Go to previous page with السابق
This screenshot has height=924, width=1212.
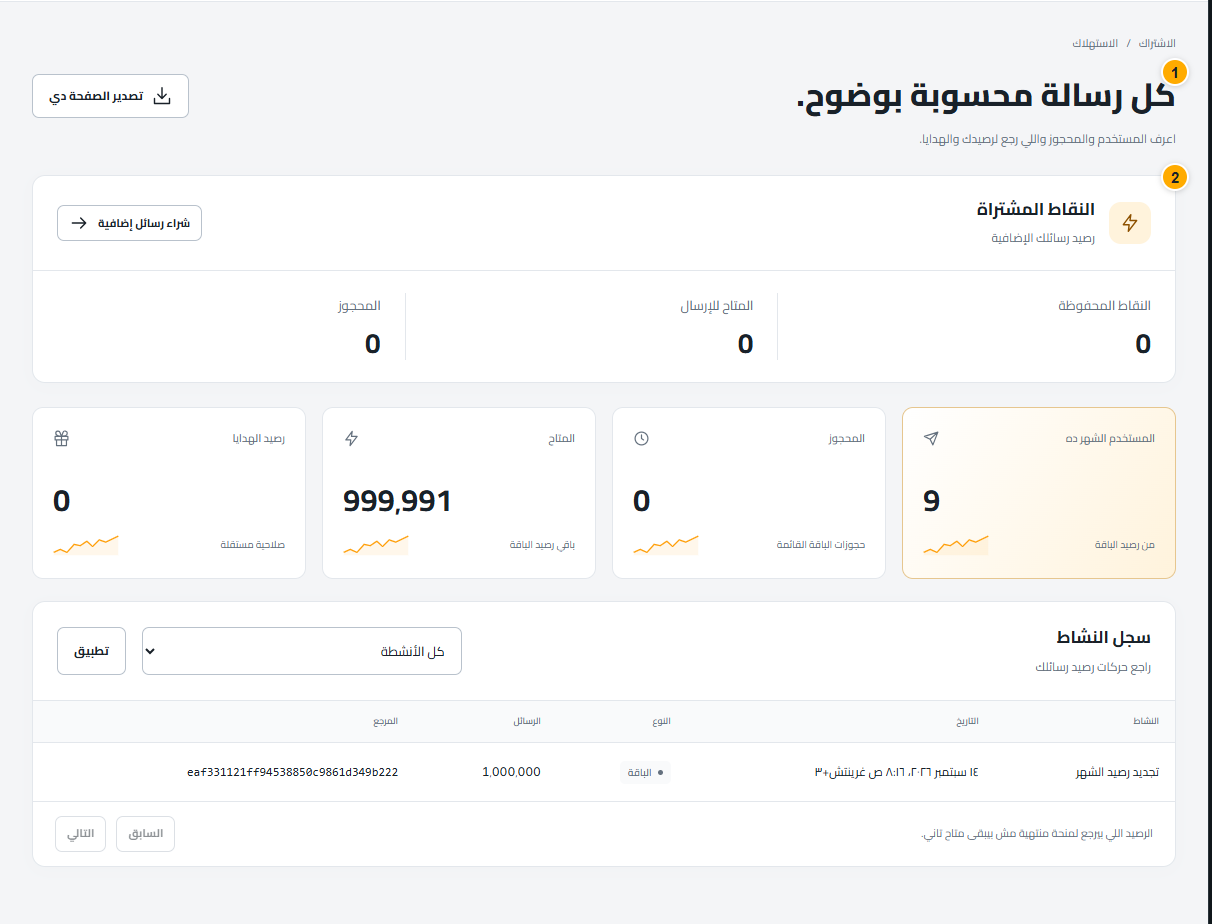[x=146, y=834]
